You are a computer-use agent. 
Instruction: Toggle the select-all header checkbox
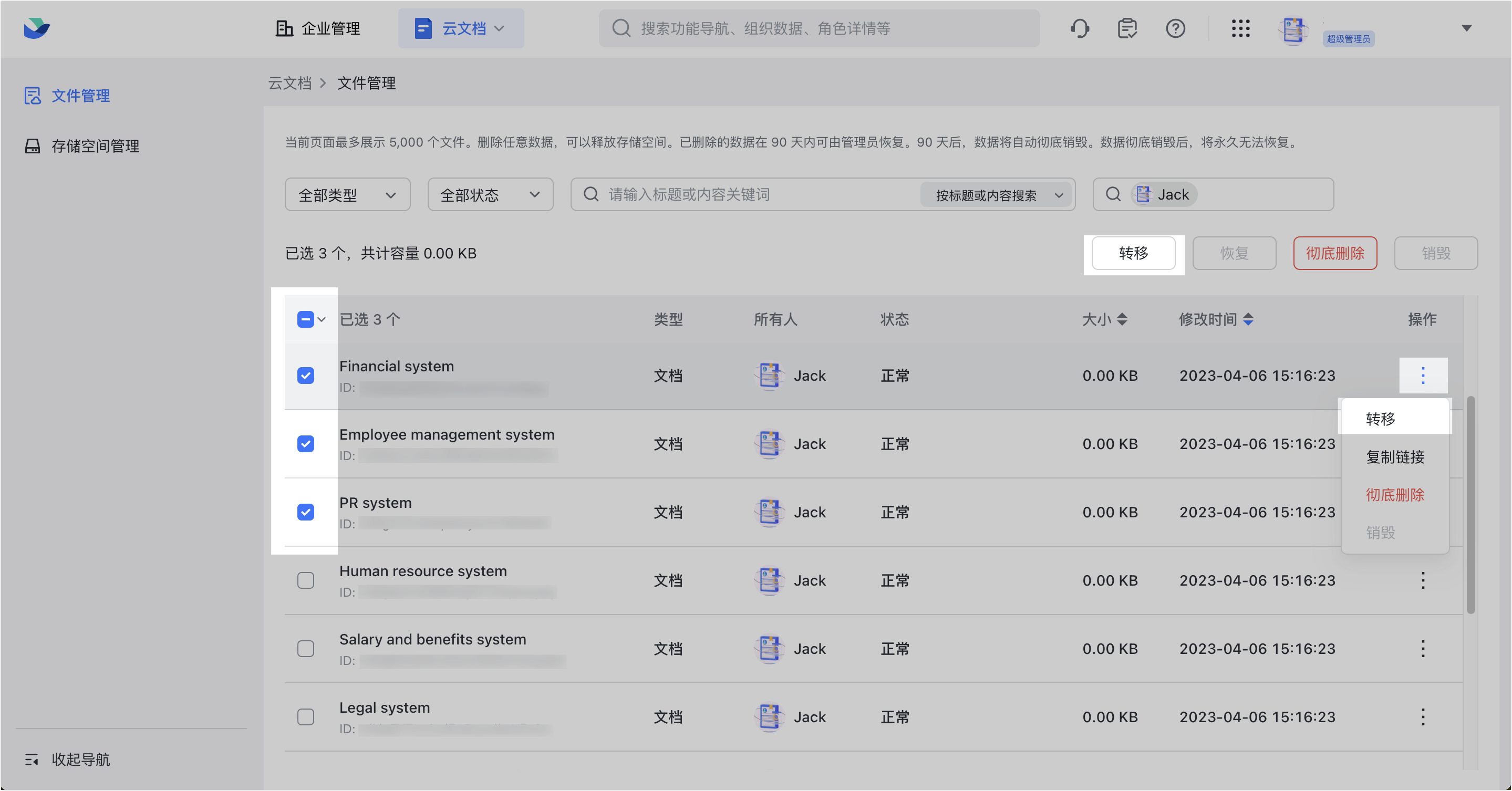(x=305, y=319)
